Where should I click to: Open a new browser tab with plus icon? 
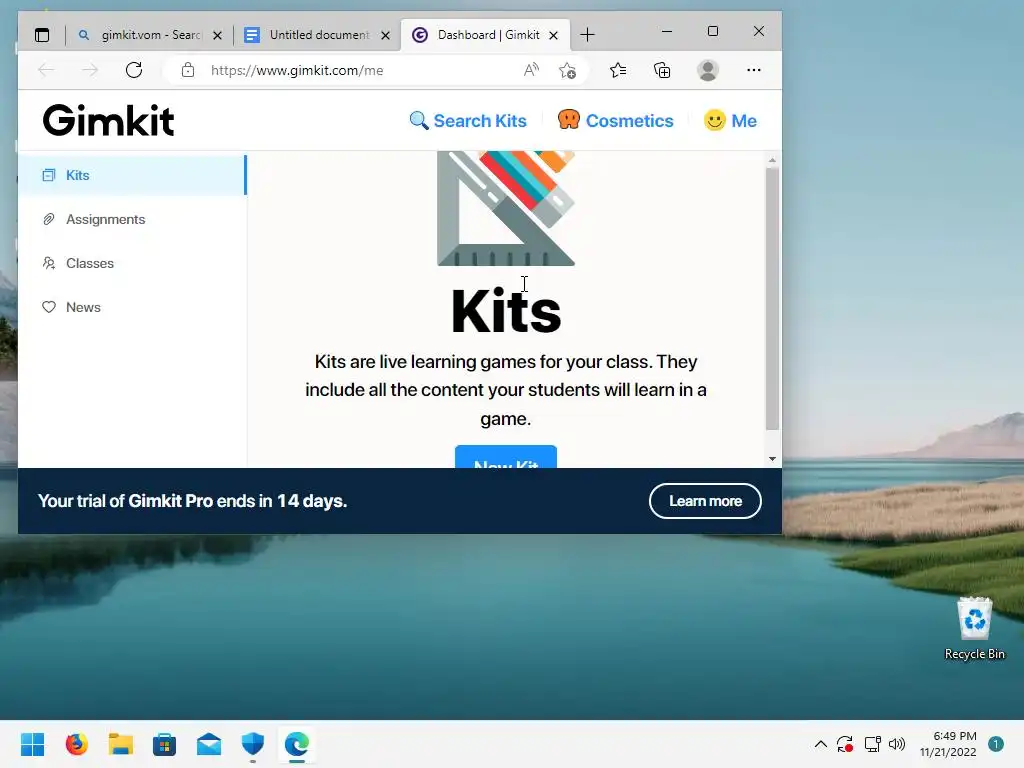pos(587,35)
